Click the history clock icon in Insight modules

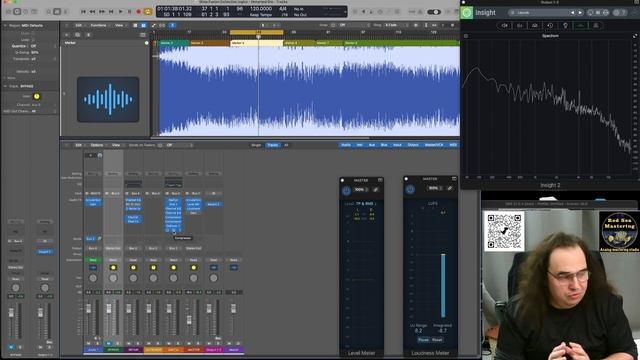click(x=550, y=25)
